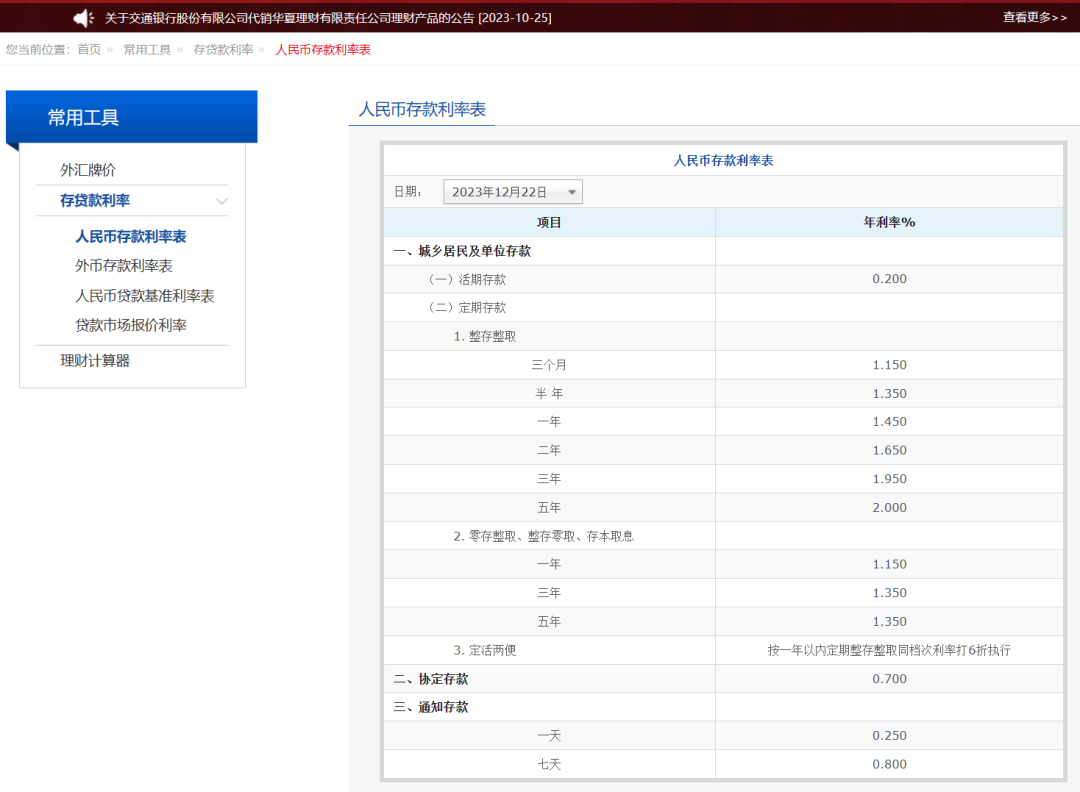
Task: Open the date picker dropdown
Action: 512,191
